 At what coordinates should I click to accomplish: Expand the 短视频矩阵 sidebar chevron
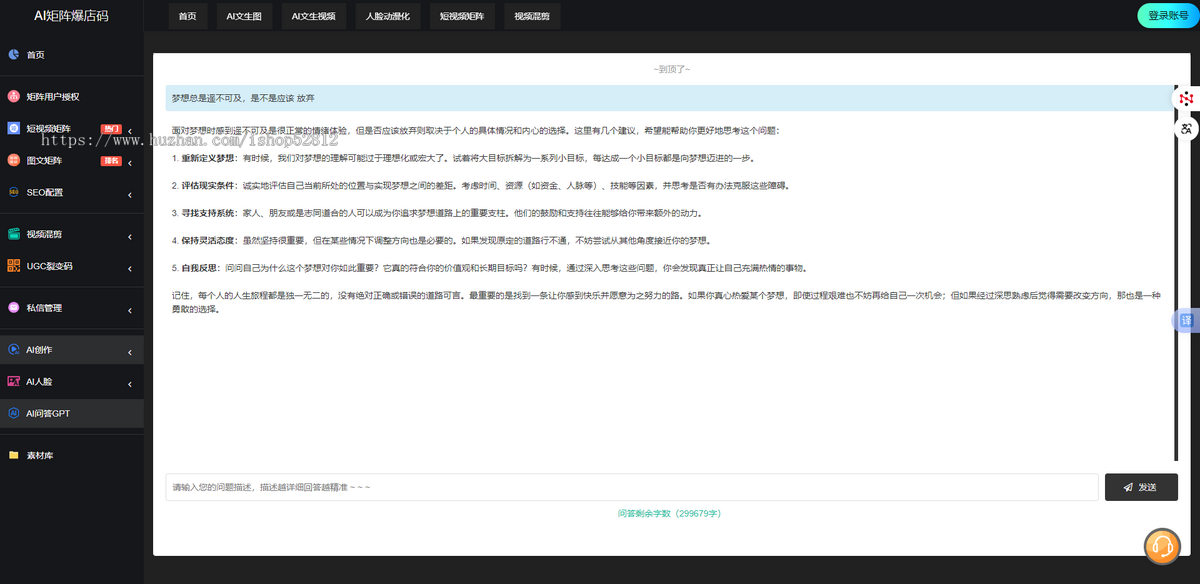coord(130,130)
